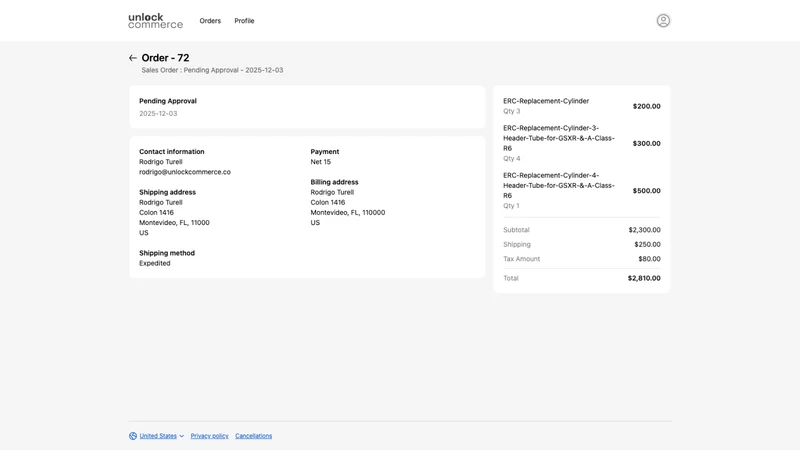Click the $300.00 item price

point(646,143)
